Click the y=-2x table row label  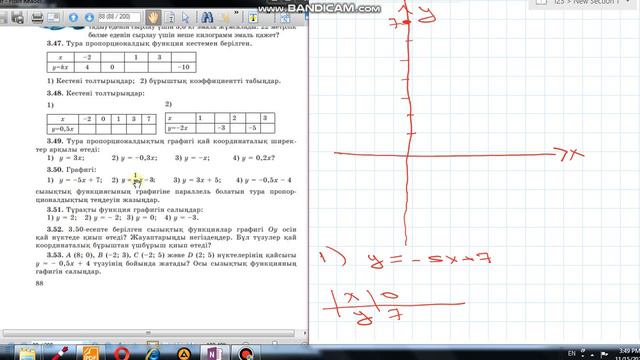pos(180,128)
